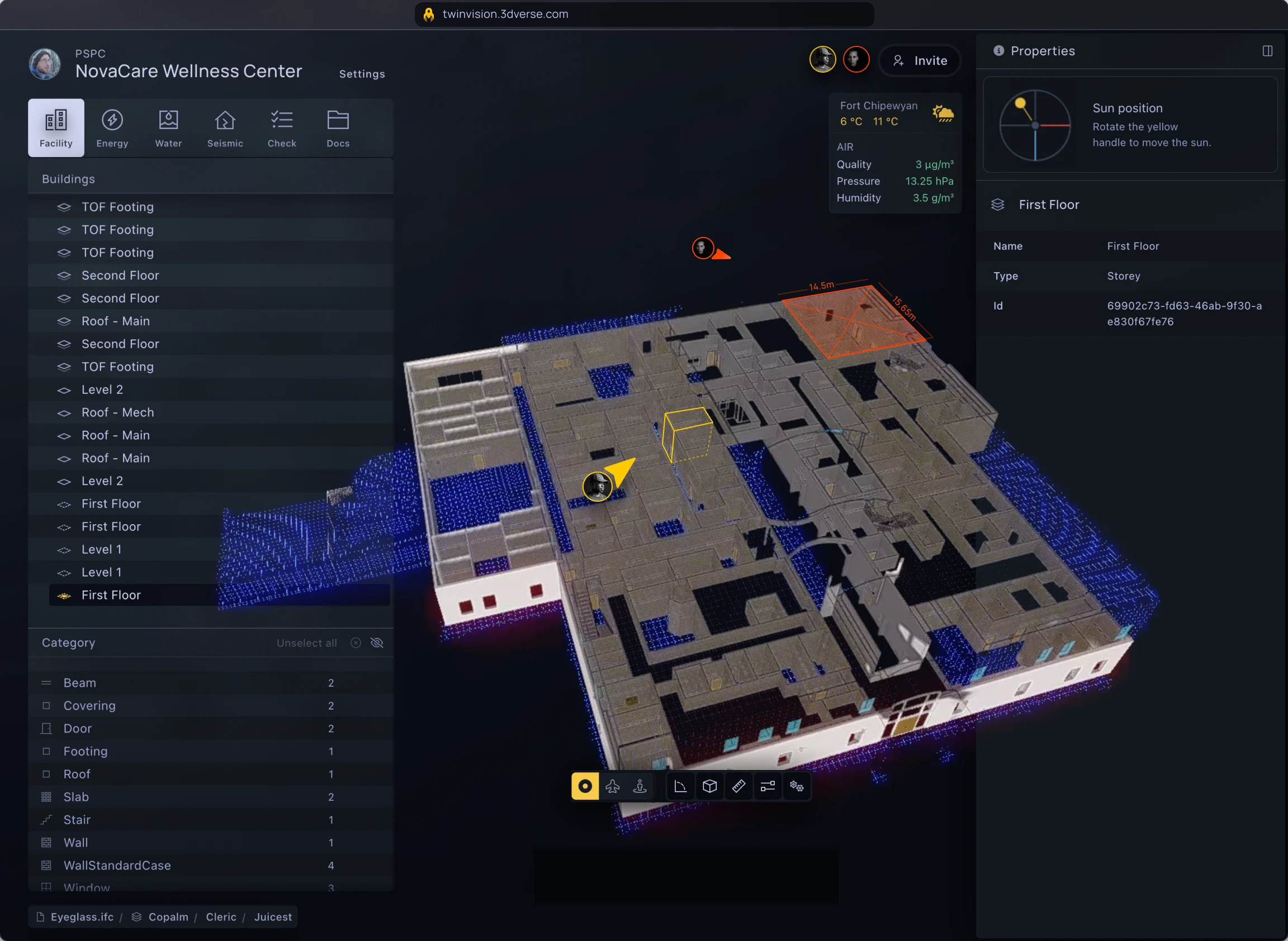Collapse the Category section header

(68, 643)
